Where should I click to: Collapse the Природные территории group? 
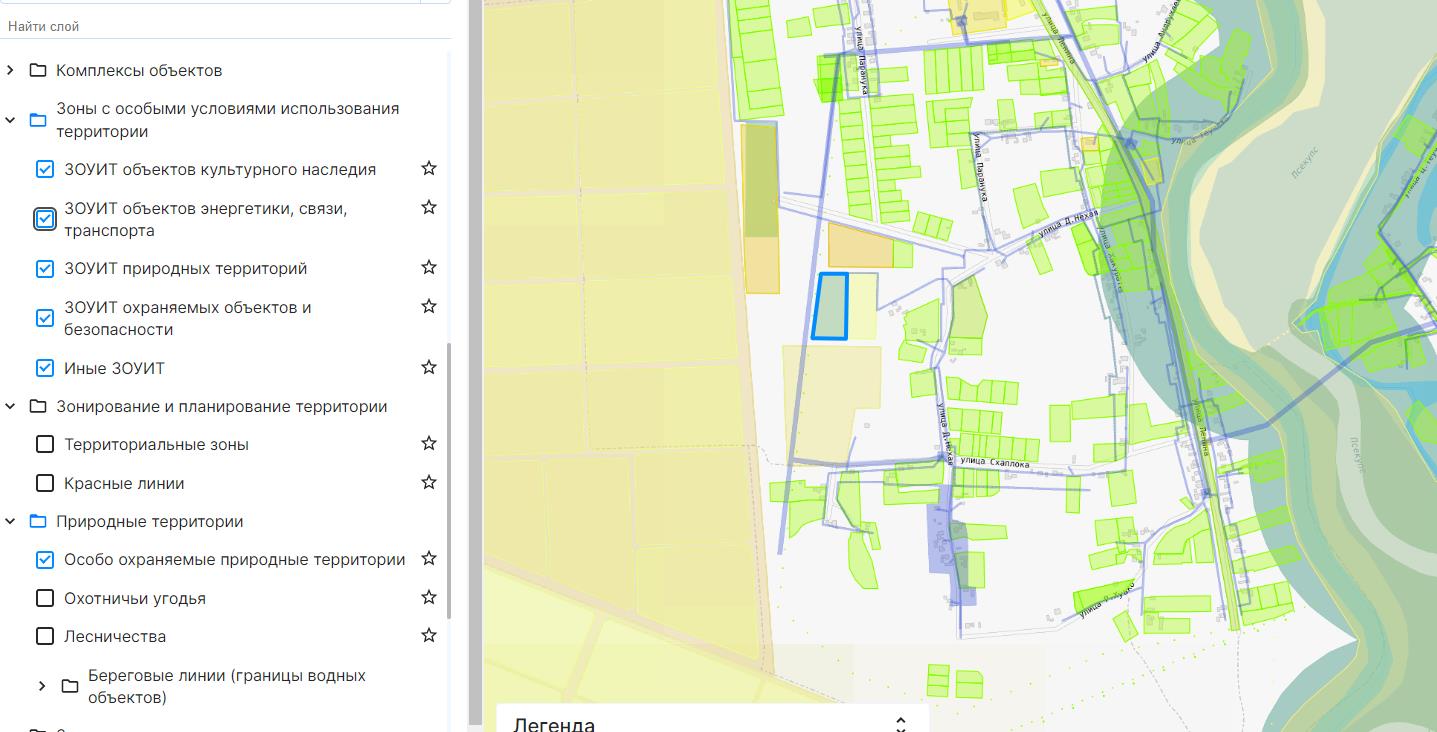pos(11,521)
